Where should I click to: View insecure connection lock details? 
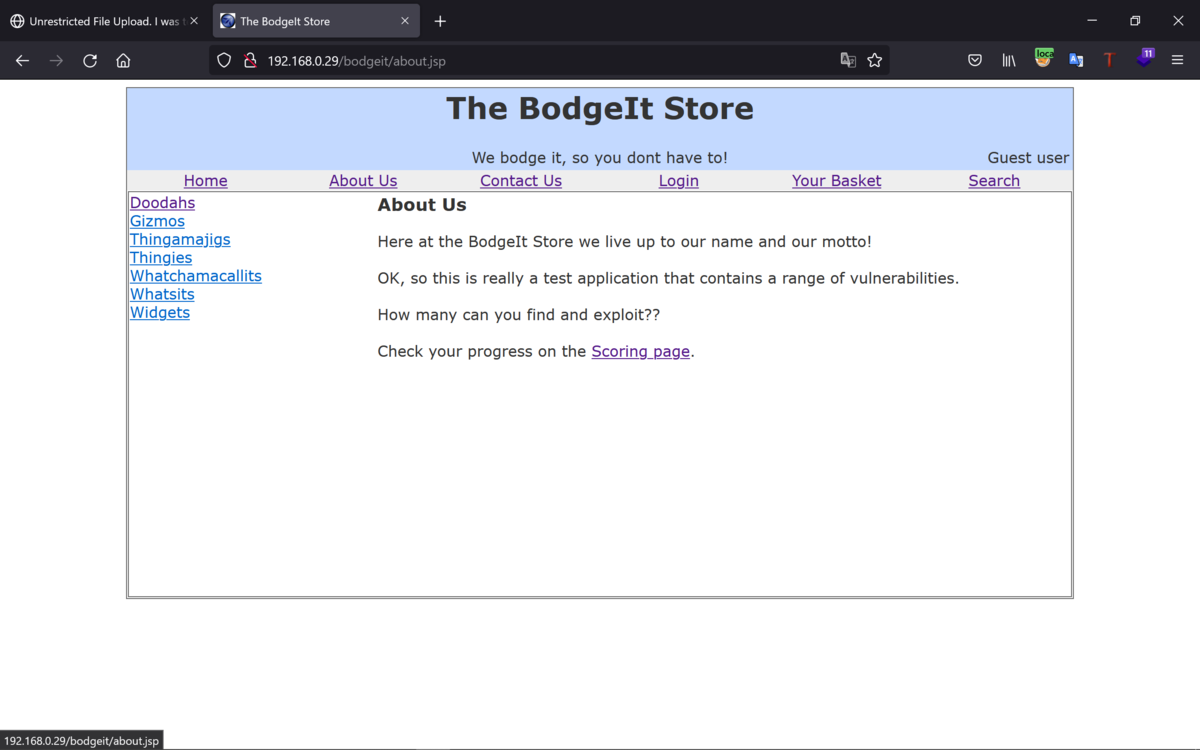(250, 60)
